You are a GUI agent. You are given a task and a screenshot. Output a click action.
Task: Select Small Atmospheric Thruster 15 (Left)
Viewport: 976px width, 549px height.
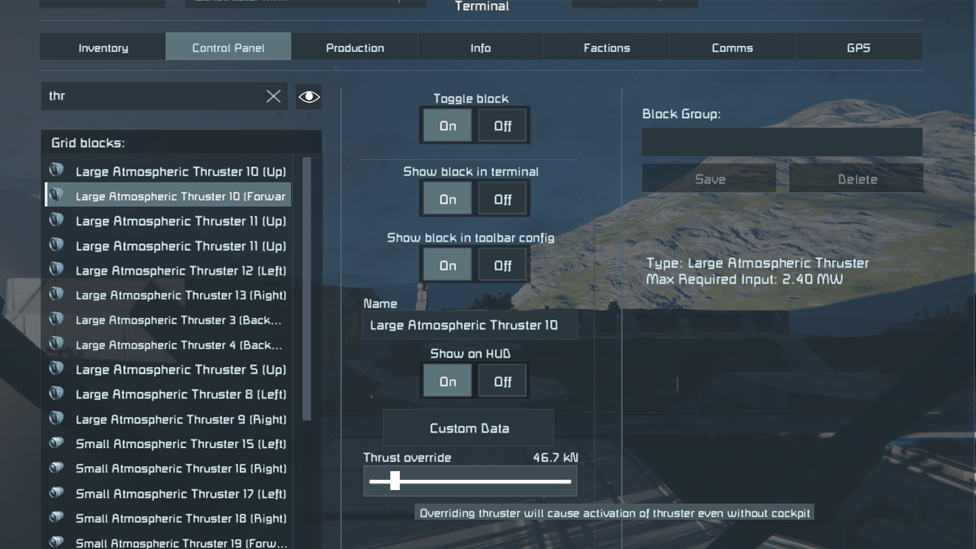point(168,444)
